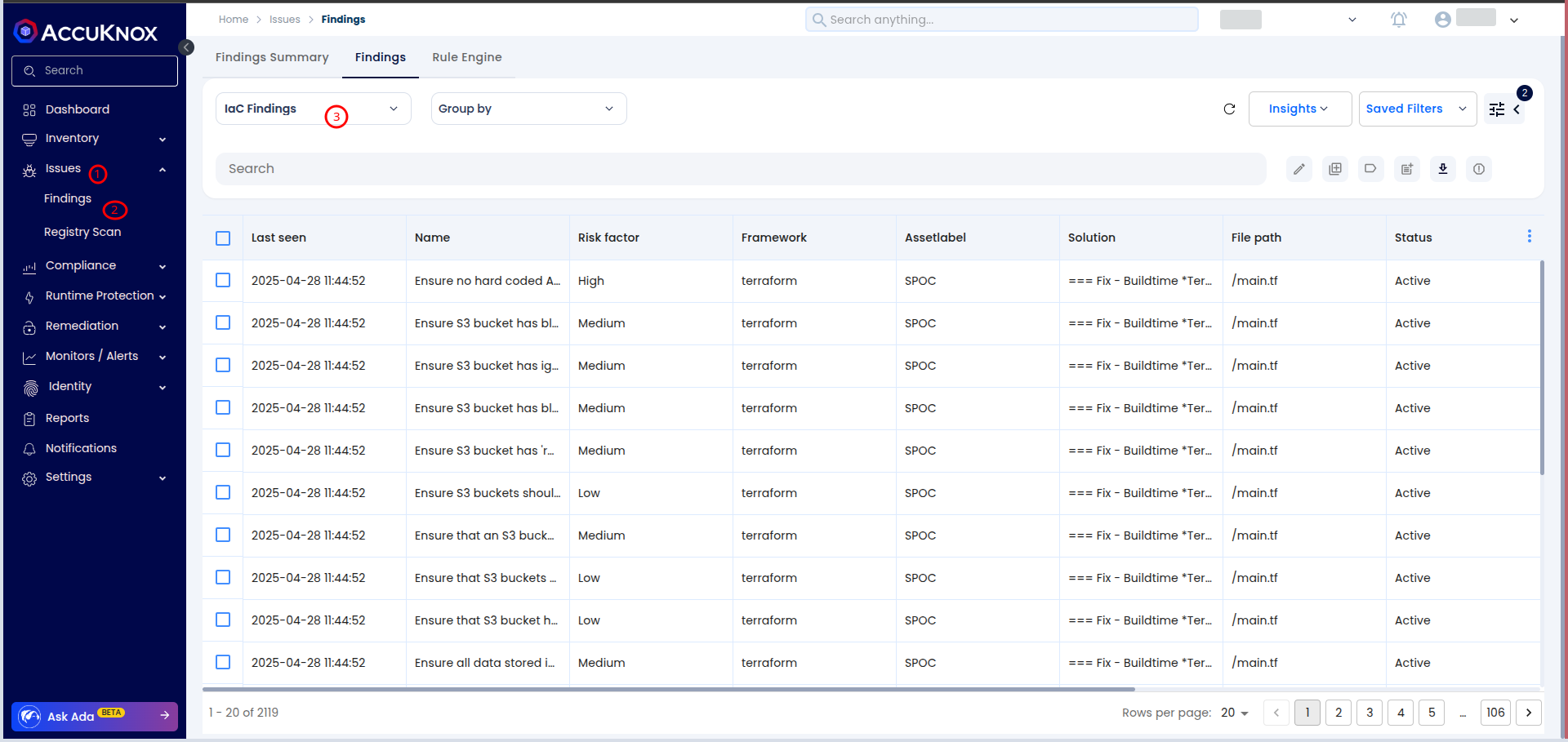Click the Compliance chart icon
Image resolution: width=1568 pixels, height=742 pixels.
(29, 267)
